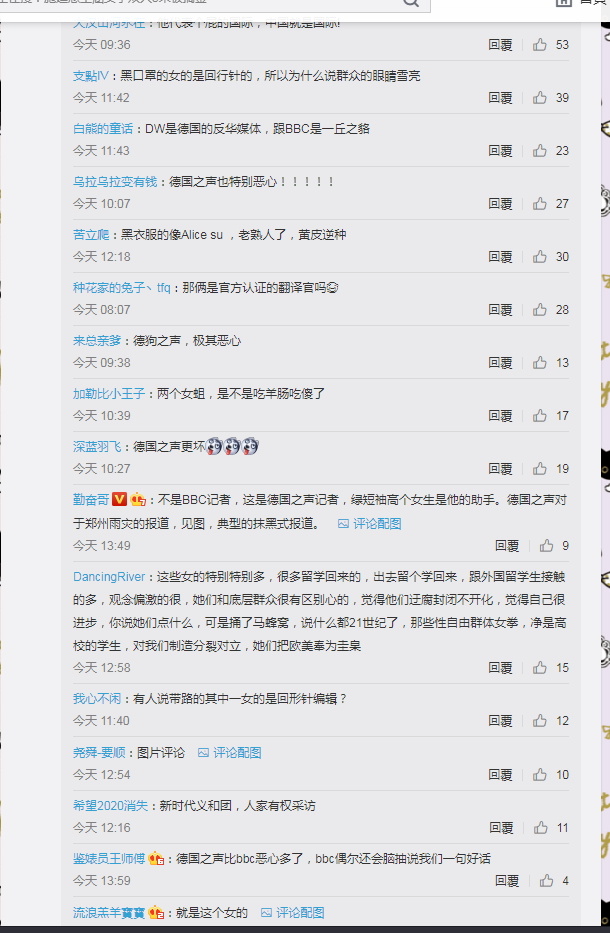
Task: Thumbs-up the comment from 苦立爬
Action: [540, 256]
